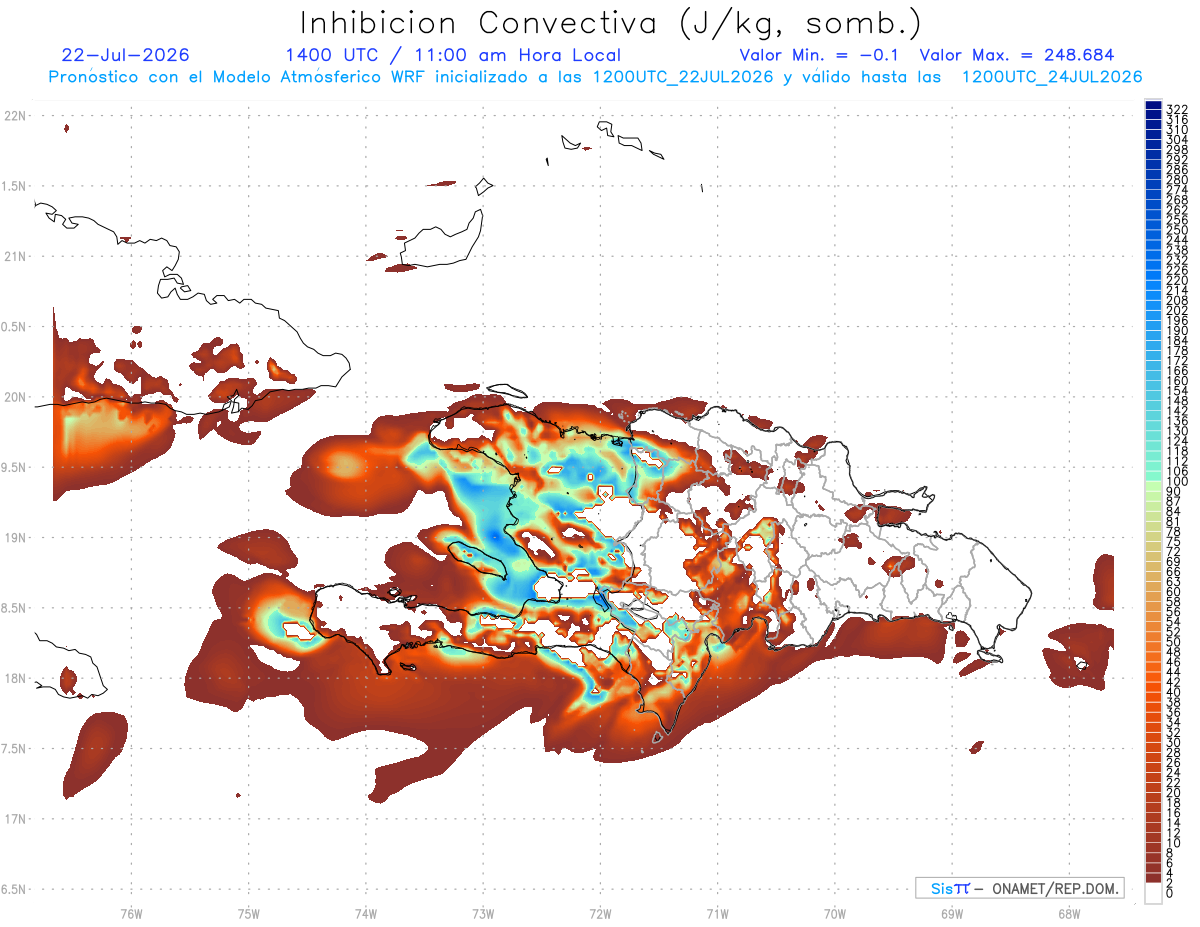Click the "322" value on the color scale
The image size is (1200, 927).
pyautogui.click(x=1177, y=109)
